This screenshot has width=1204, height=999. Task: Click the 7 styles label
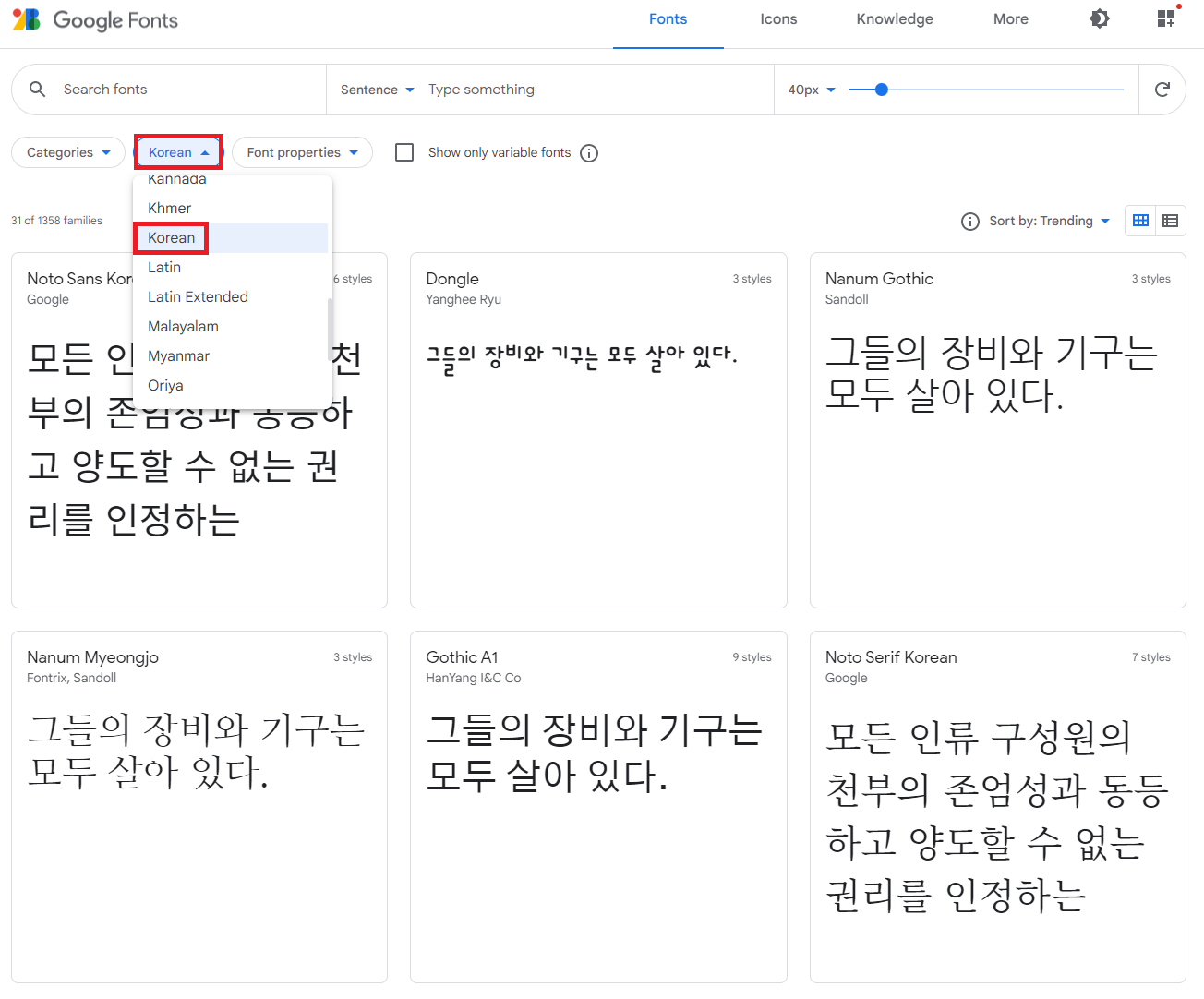[x=1151, y=657]
